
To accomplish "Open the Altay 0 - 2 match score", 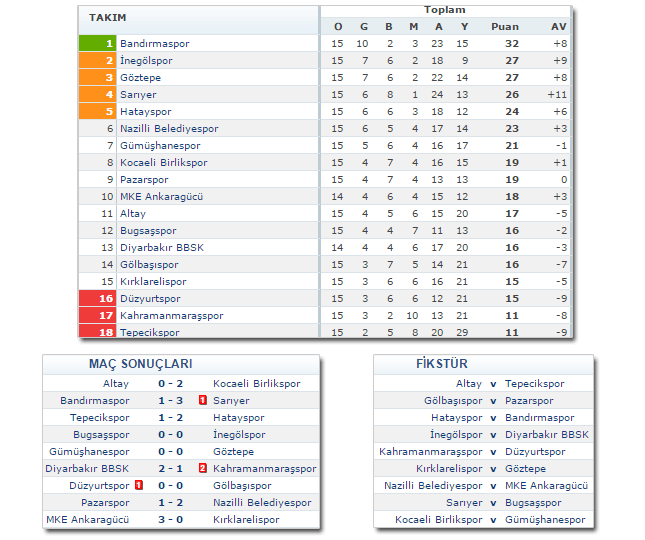I will pos(168,383).
